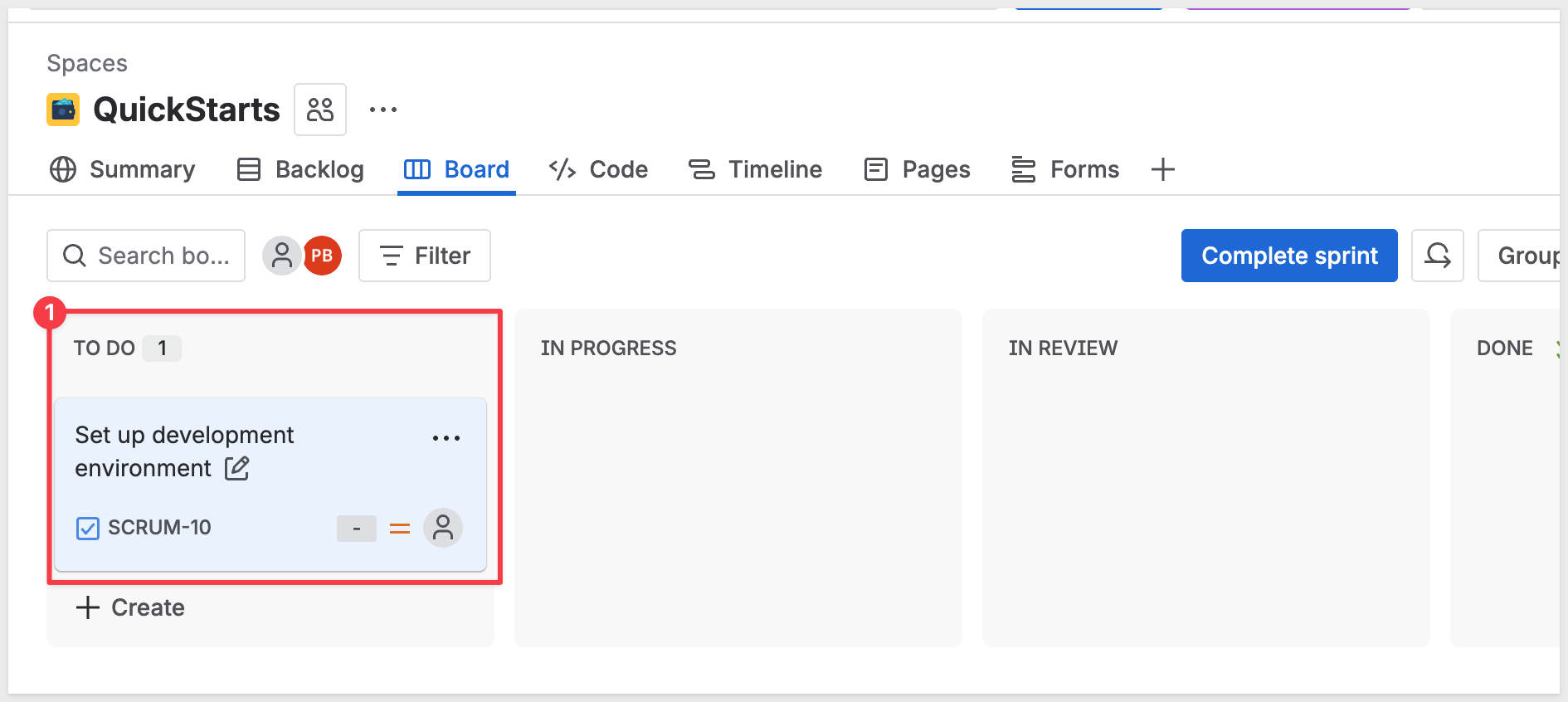Screen dimensions: 1568x702
Task: Open the SCRUM-10 card actions ellipsis menu
Action: [x=446, y=438]
